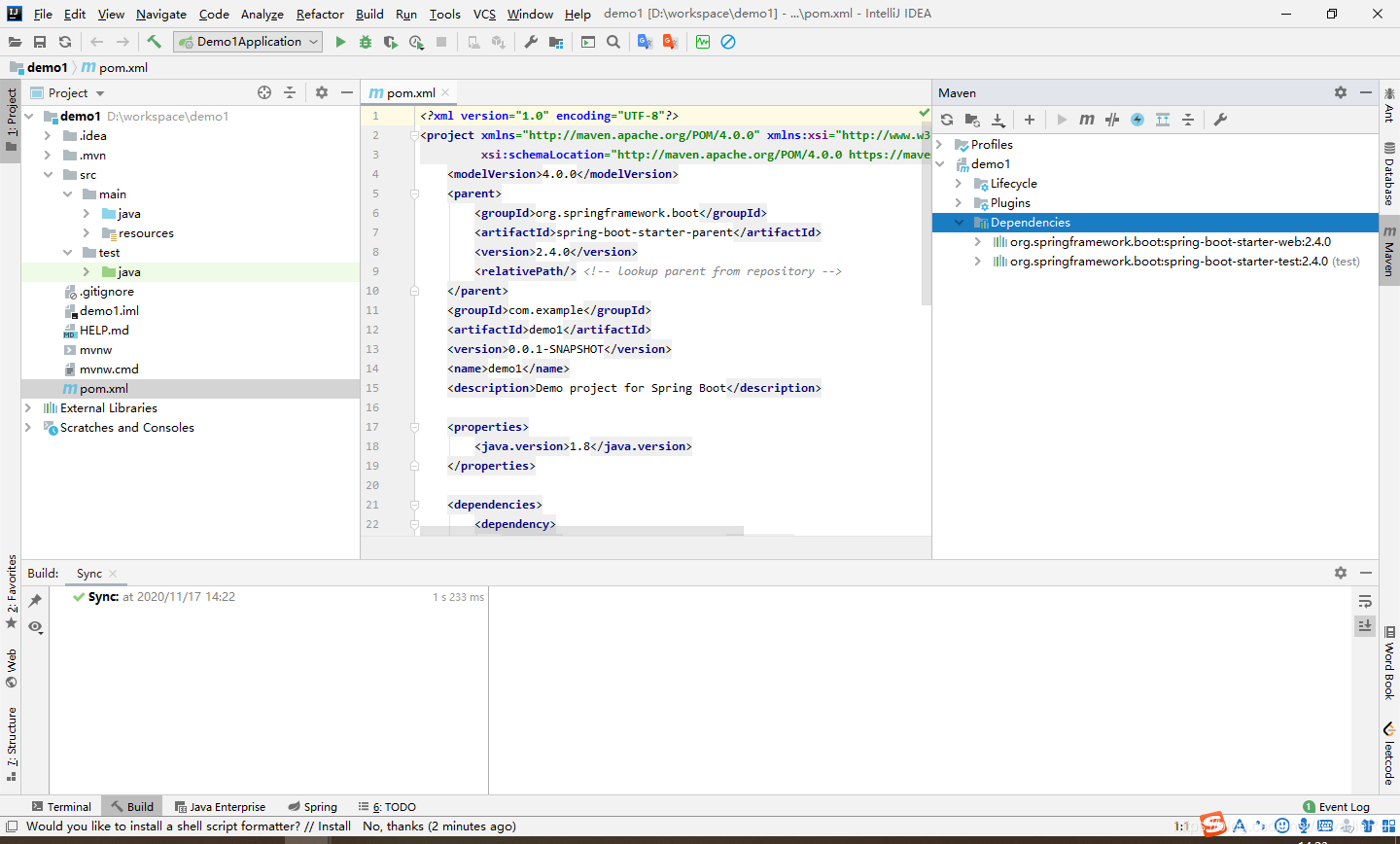
Task: Open the Refactor menu
Action: click(320, 14)
